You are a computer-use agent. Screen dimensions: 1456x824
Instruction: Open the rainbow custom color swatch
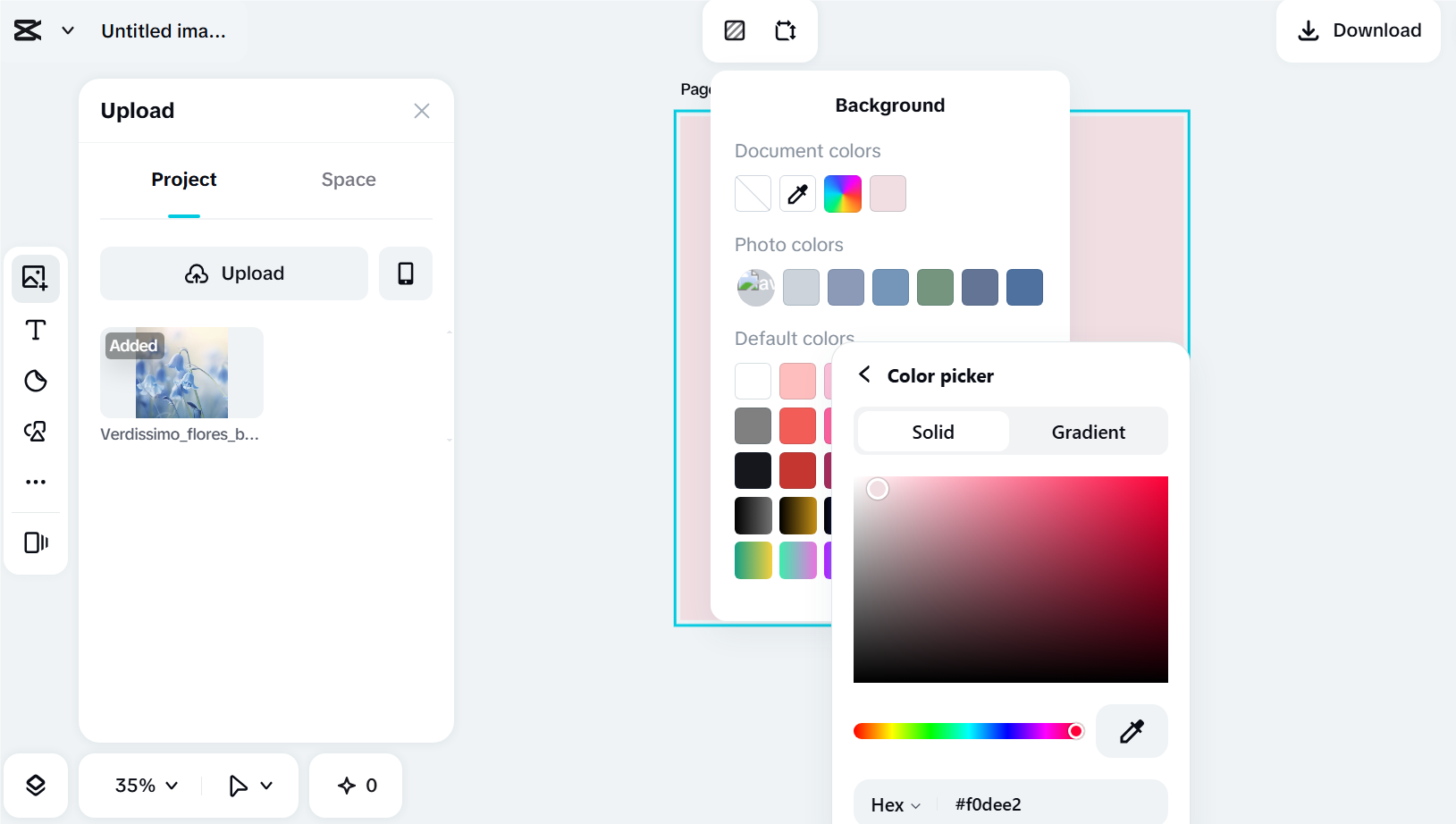(x=842, y=193)
